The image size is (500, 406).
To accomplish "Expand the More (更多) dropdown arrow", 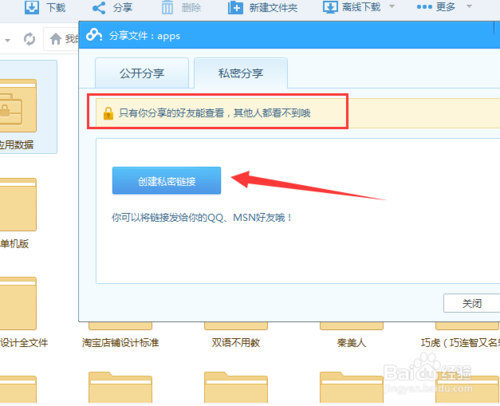I will (x=469, y=6).
